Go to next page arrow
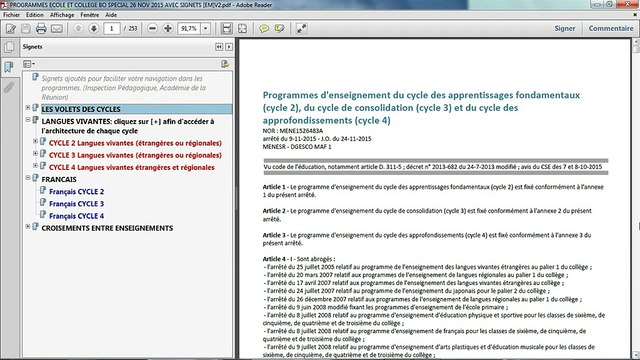The image size is (640, 360). pos(94,28)
